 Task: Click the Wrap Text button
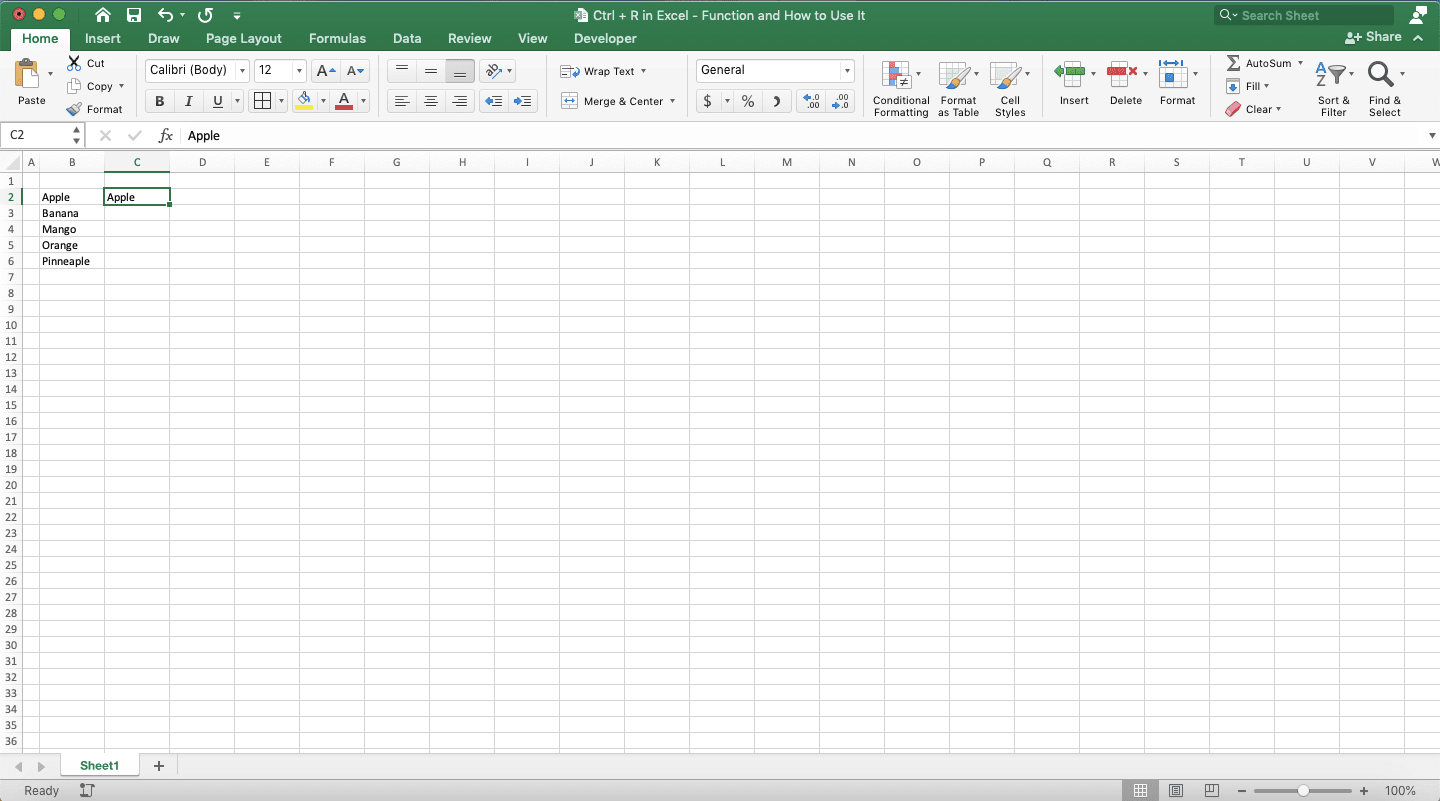603,71
